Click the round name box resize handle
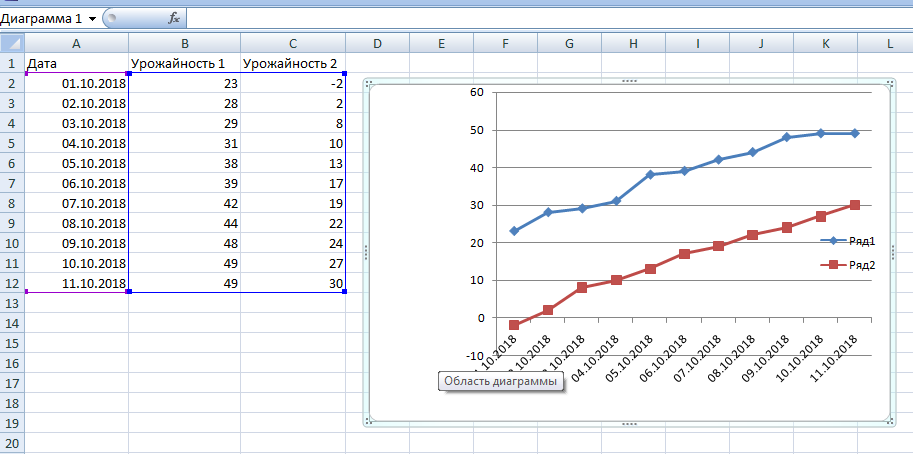The width and height of the screenshot is (913, 454). pyautogui.click(x=111, y=18)
